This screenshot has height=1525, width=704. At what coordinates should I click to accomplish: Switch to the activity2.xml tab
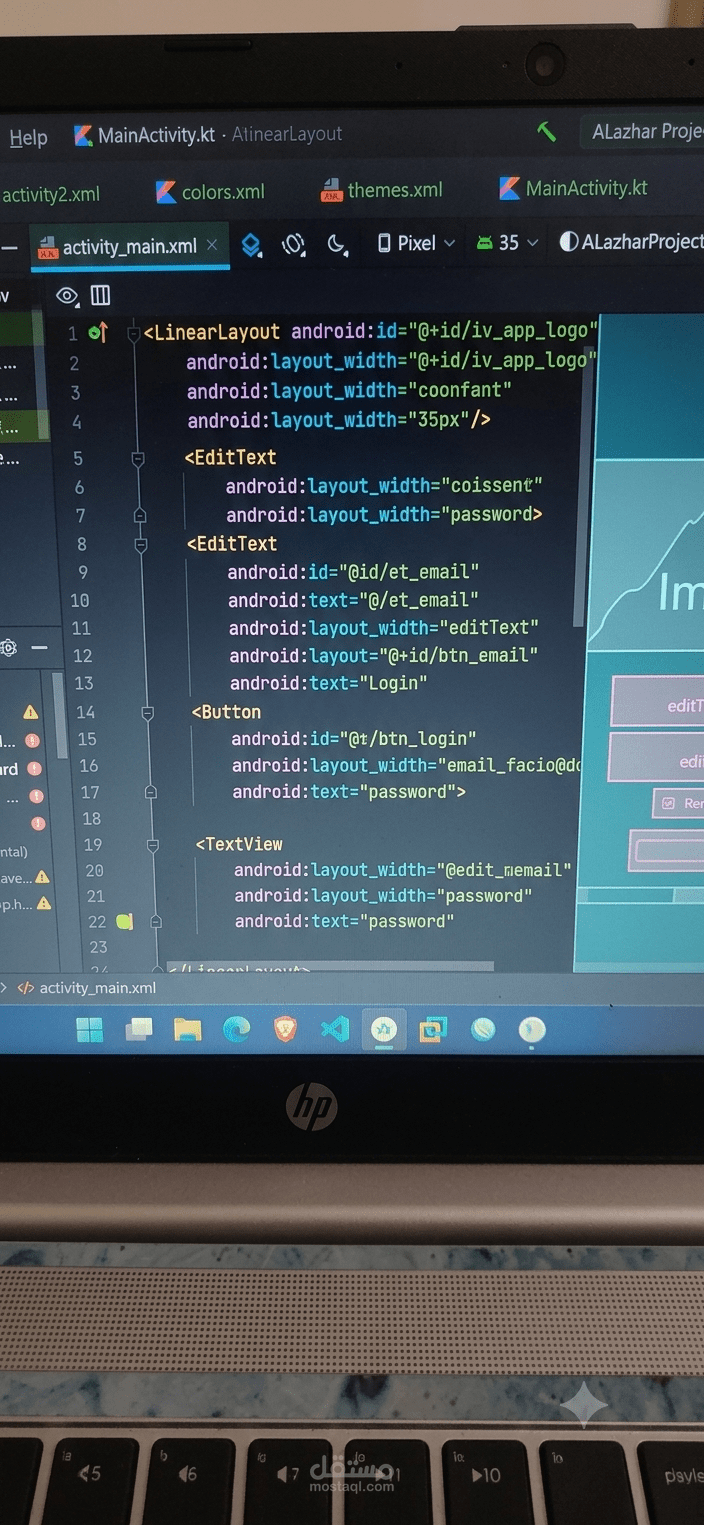(x=51, y=194)
